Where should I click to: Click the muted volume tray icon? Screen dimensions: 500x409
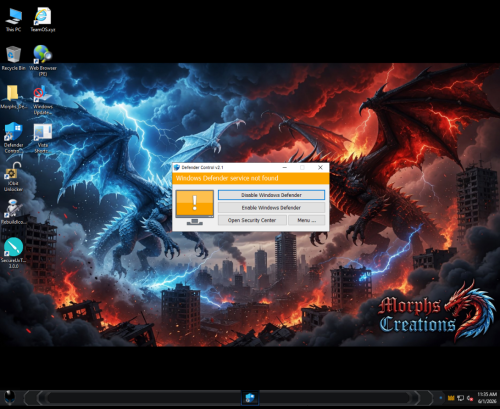coord(470,398)
